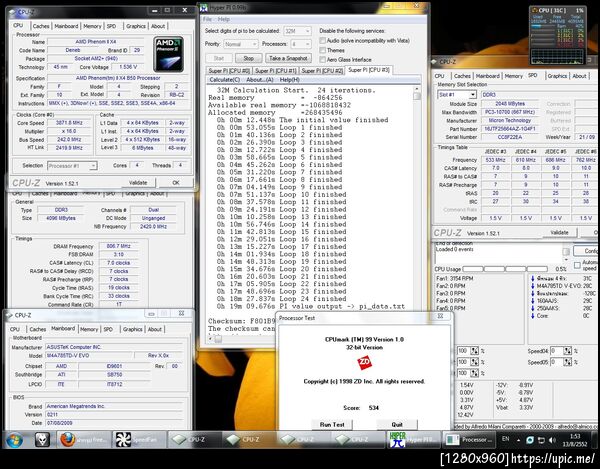Click the CPU-Z mainboard window title icon

[9, 315]
